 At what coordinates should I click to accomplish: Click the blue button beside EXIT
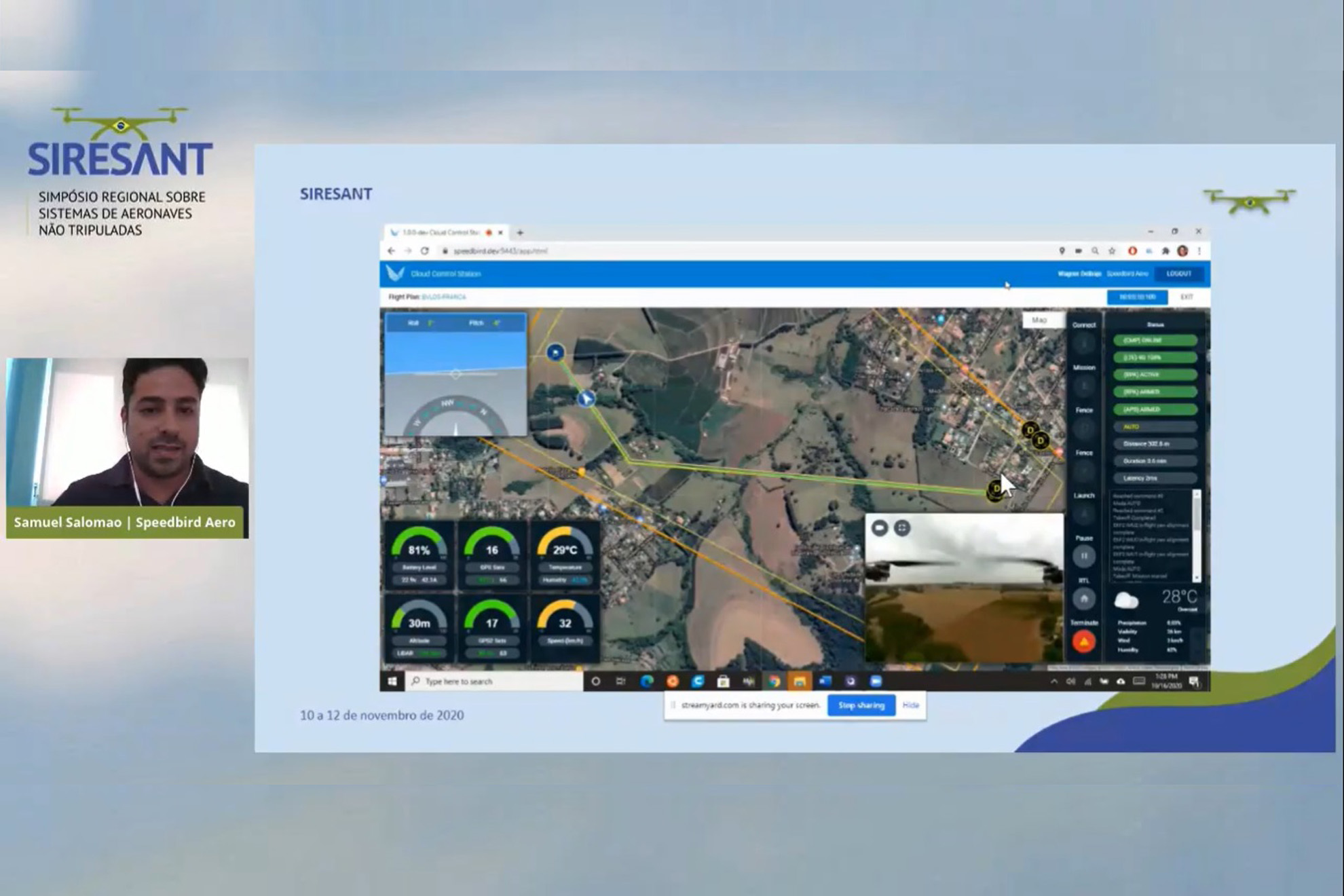tap(1138, 297)
